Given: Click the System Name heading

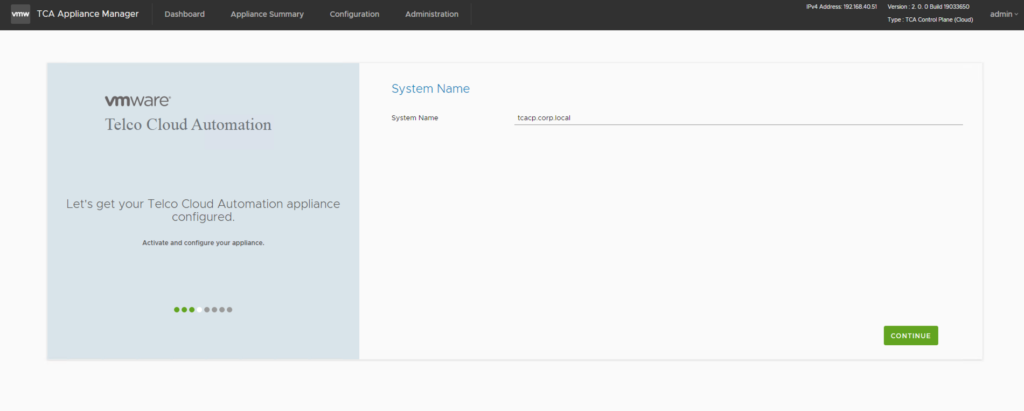Looking at the screenshot, I should coord(430,88).
